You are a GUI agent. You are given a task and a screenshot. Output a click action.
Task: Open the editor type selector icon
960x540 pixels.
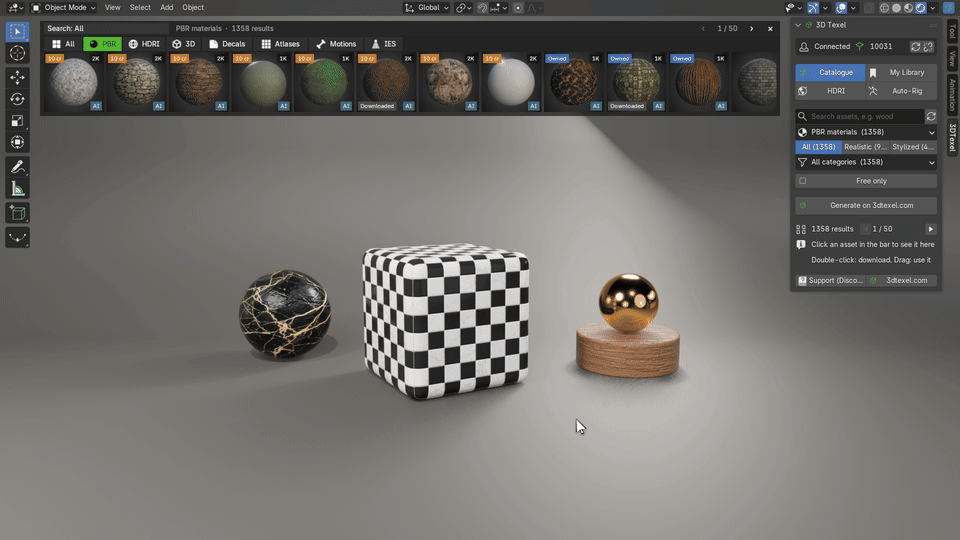click(x=15, y=8)
